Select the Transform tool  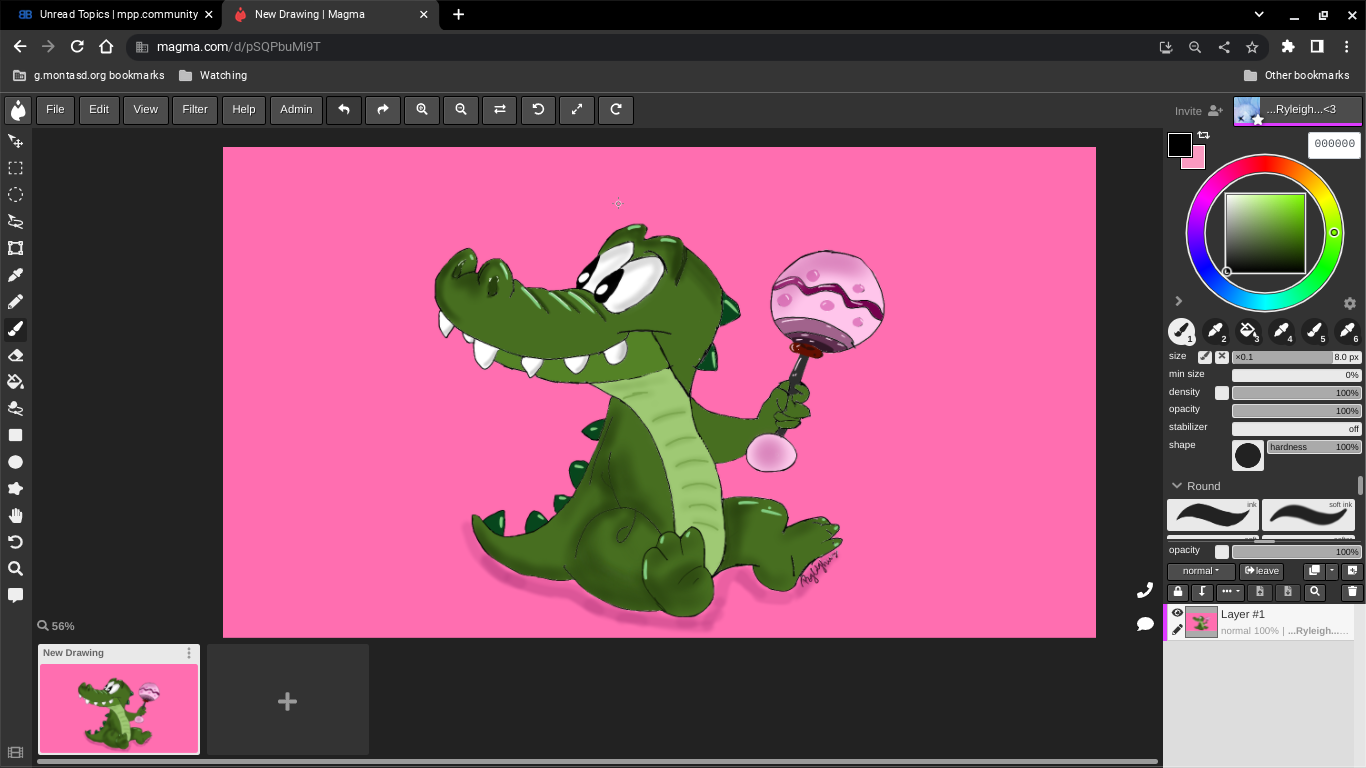point(15,248)
